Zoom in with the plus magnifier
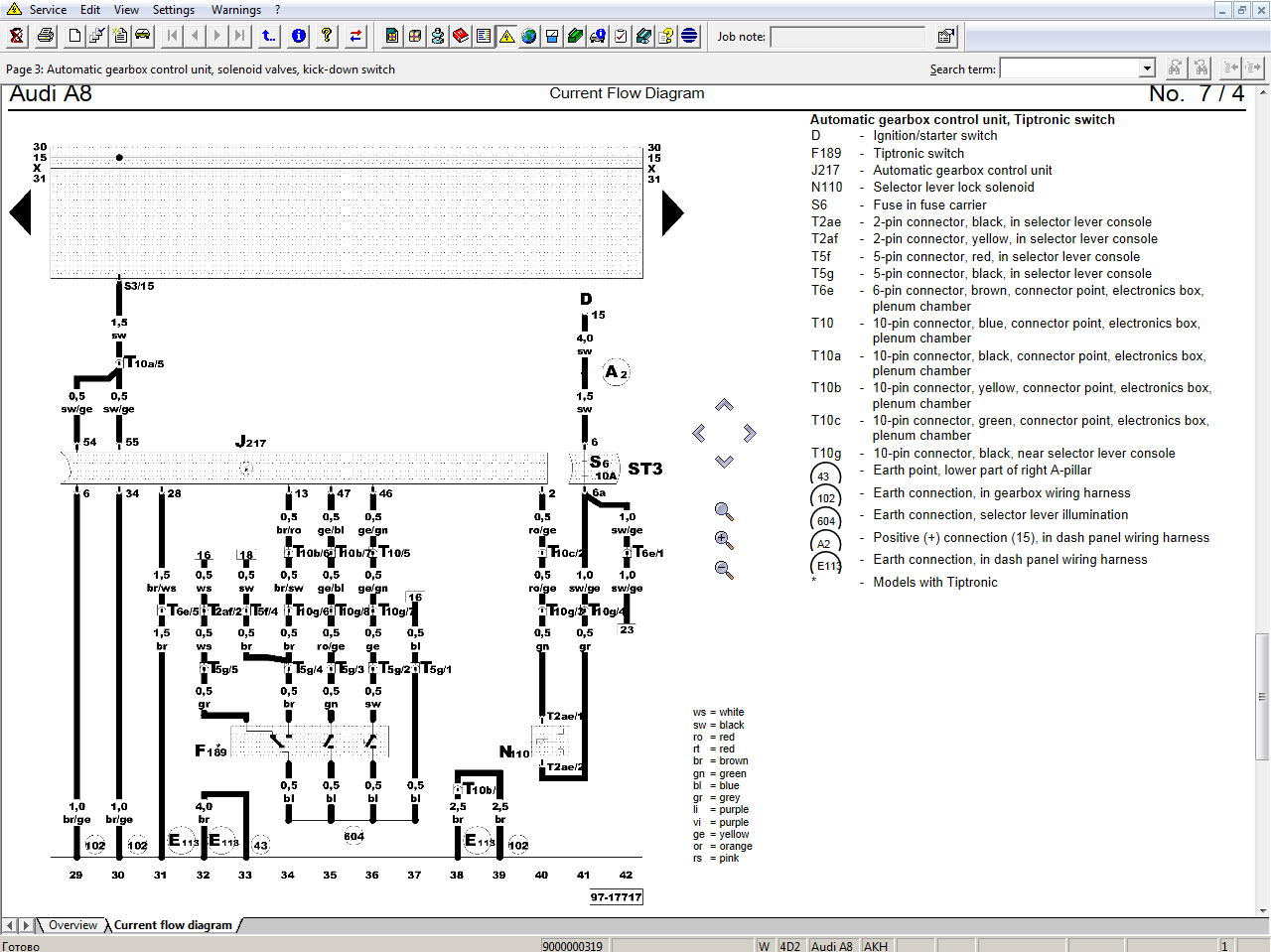This screenshot has width=1271, height=952. pos(724,541)
